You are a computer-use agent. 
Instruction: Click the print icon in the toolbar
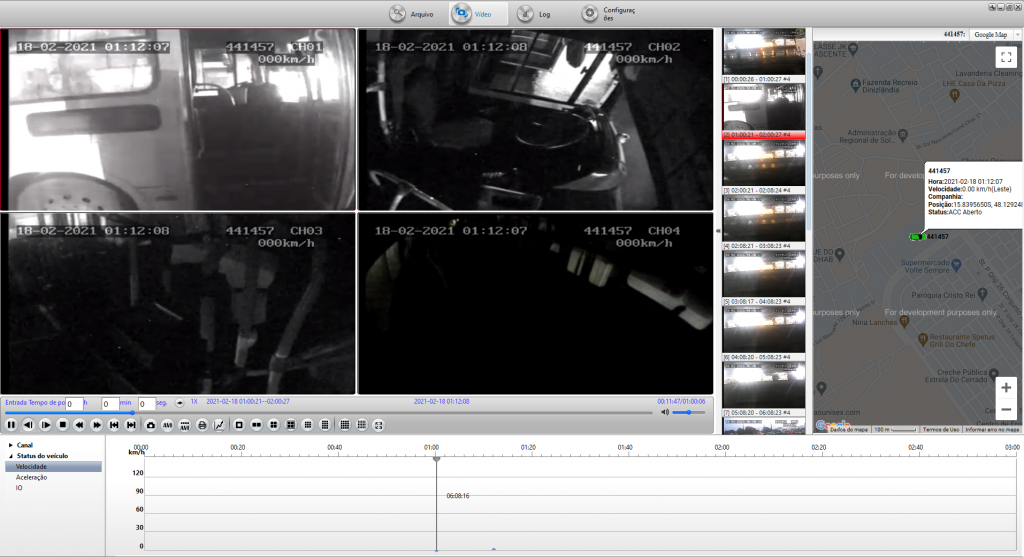(x=202, y=425)
